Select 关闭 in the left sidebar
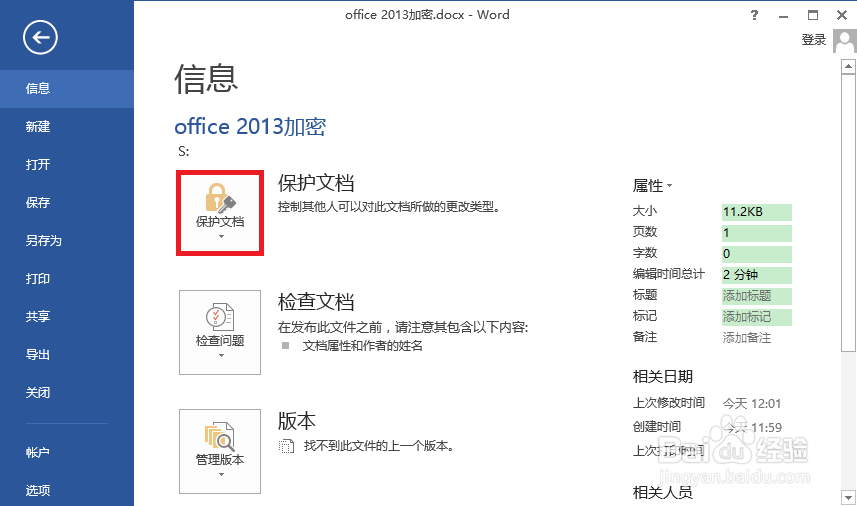Screen dimensions: 857x506 67,392
